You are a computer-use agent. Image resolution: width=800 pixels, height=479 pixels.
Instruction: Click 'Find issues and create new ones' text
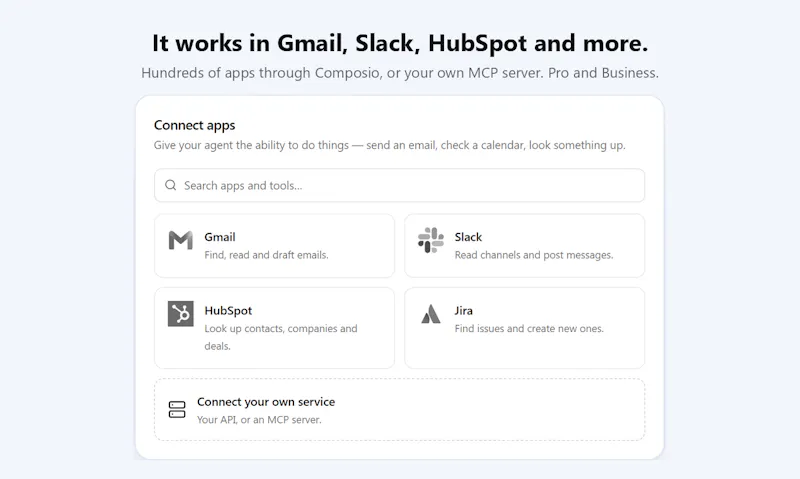tap(529, 329)
